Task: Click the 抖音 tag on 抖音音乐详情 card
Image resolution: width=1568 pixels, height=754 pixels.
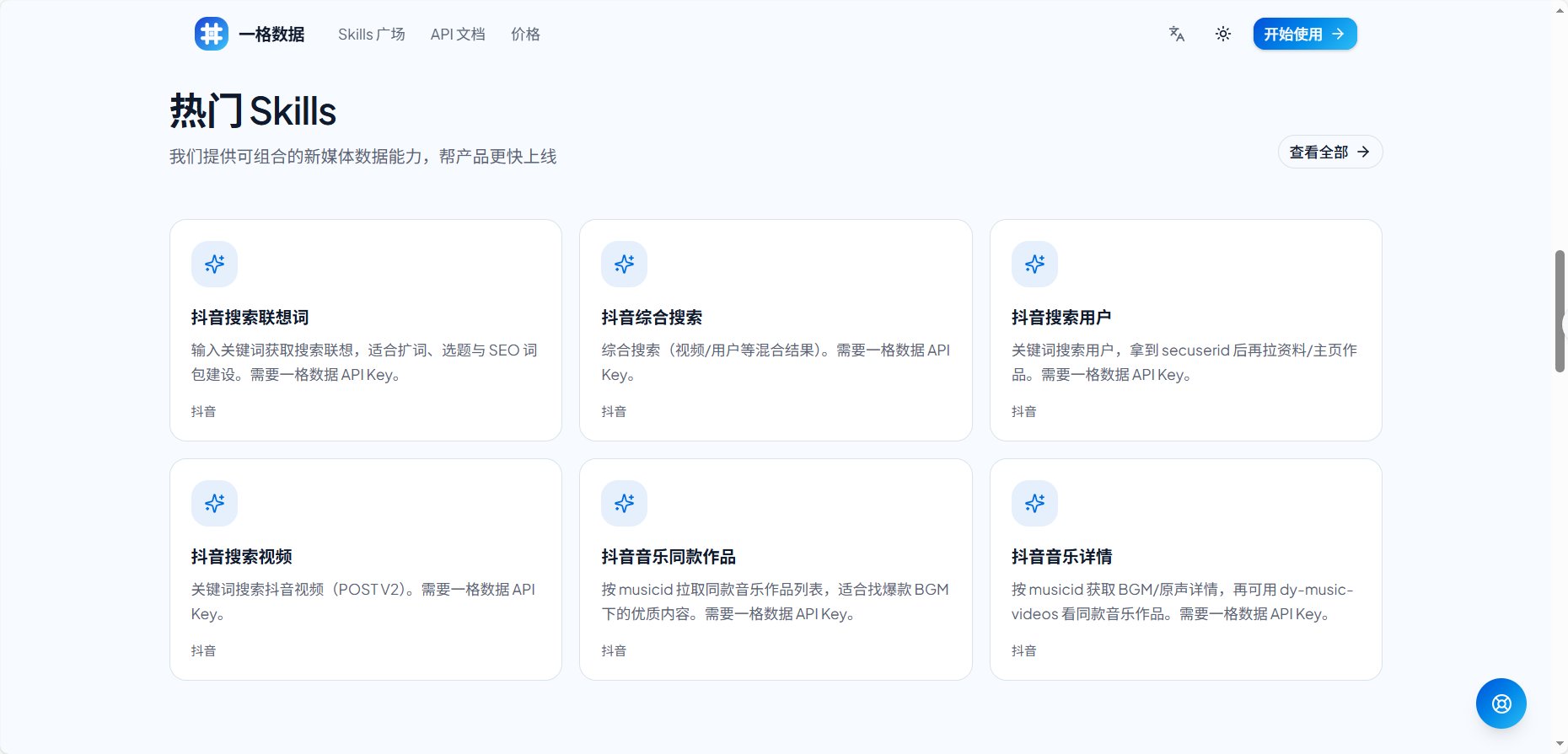Action: [1024, 650]
